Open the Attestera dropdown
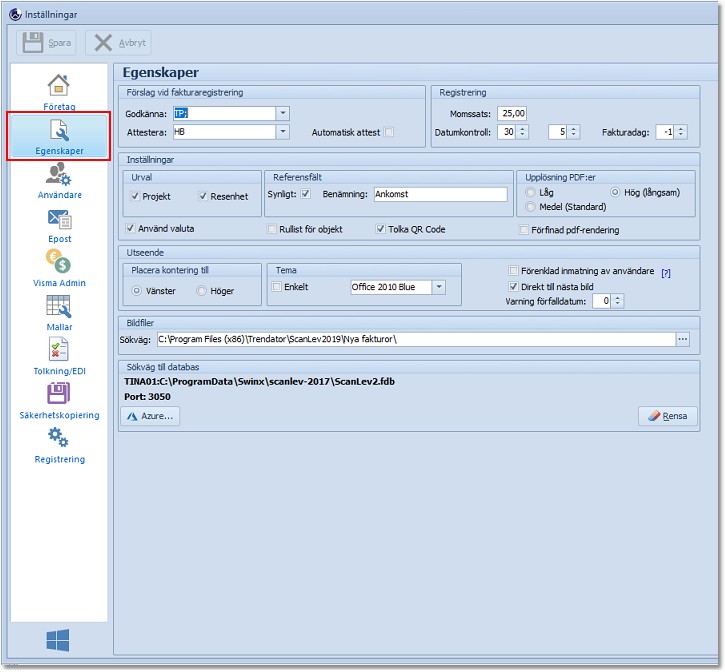The height and width of the screenshot is (672, 725). coord(282,132)
